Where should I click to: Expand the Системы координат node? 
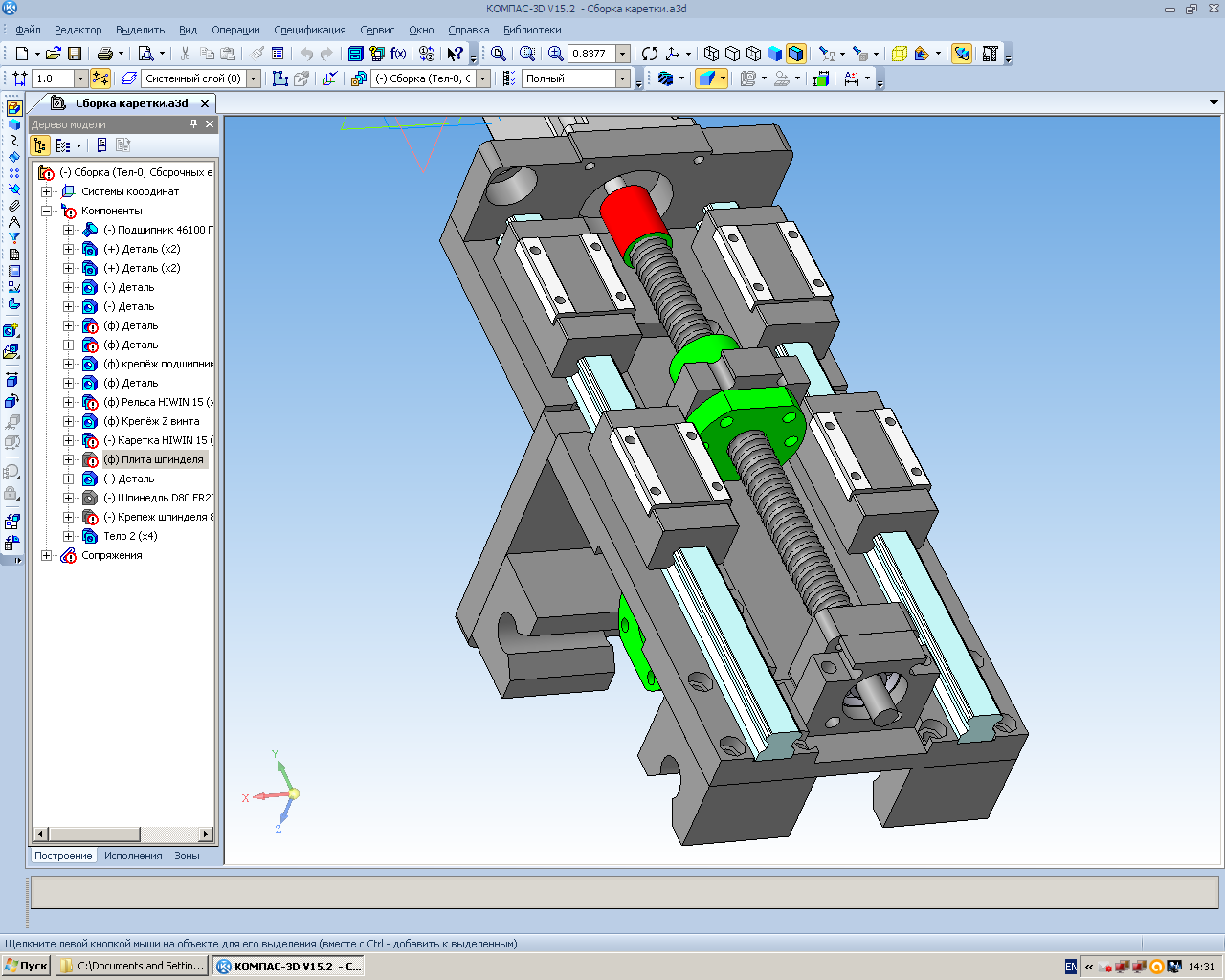pos(46,191)
